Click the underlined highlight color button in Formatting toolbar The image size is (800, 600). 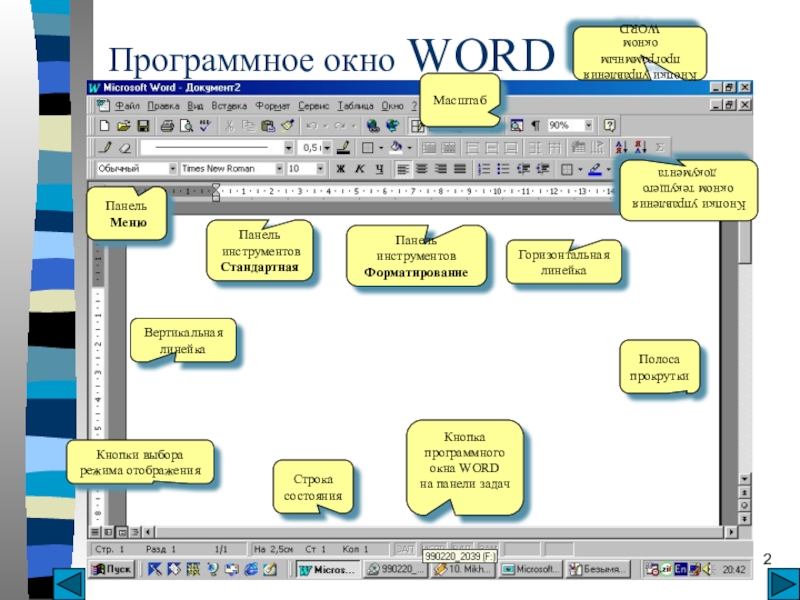click(x=595, y=169)
